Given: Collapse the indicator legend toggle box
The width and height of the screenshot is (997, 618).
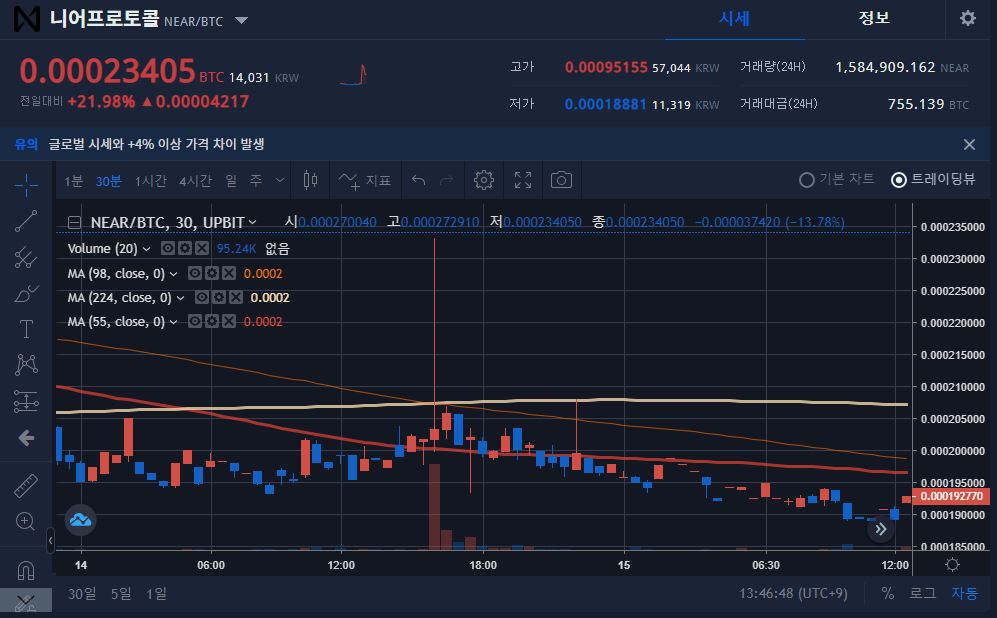Looking at the screenshot, I should [x=74, y=222].
